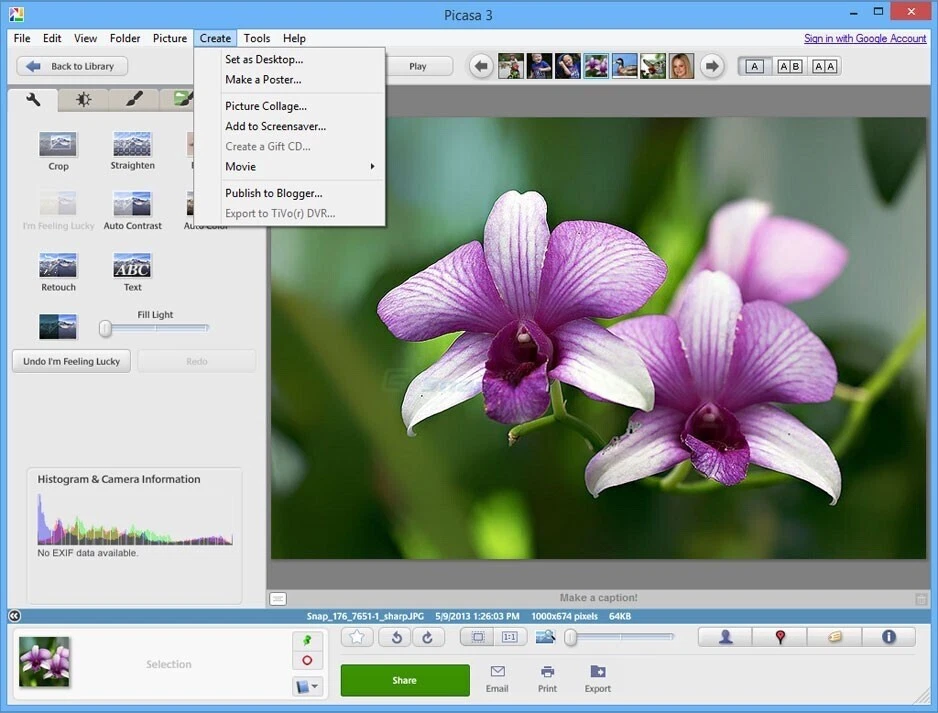Screen dimensions: 938x713
Task: Click Sign in with Google Account
Action: coord(865,38)
